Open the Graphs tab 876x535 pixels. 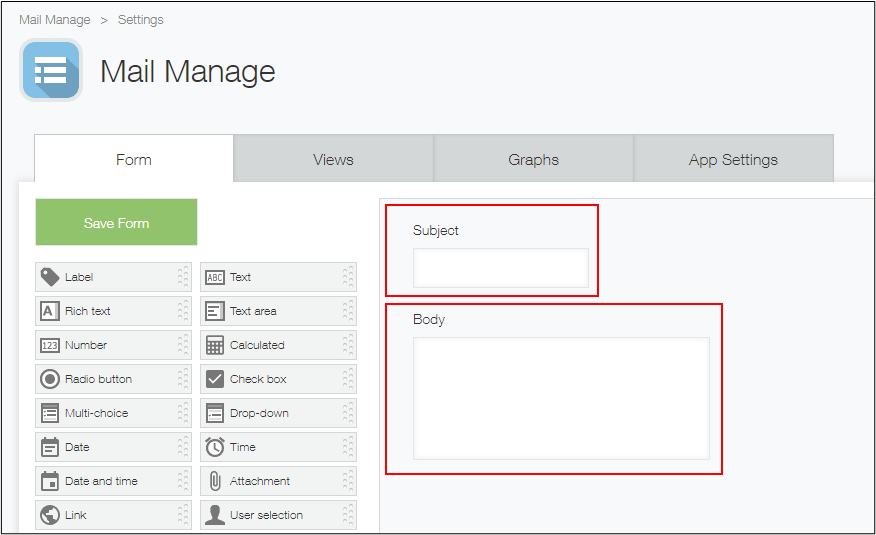533,160
